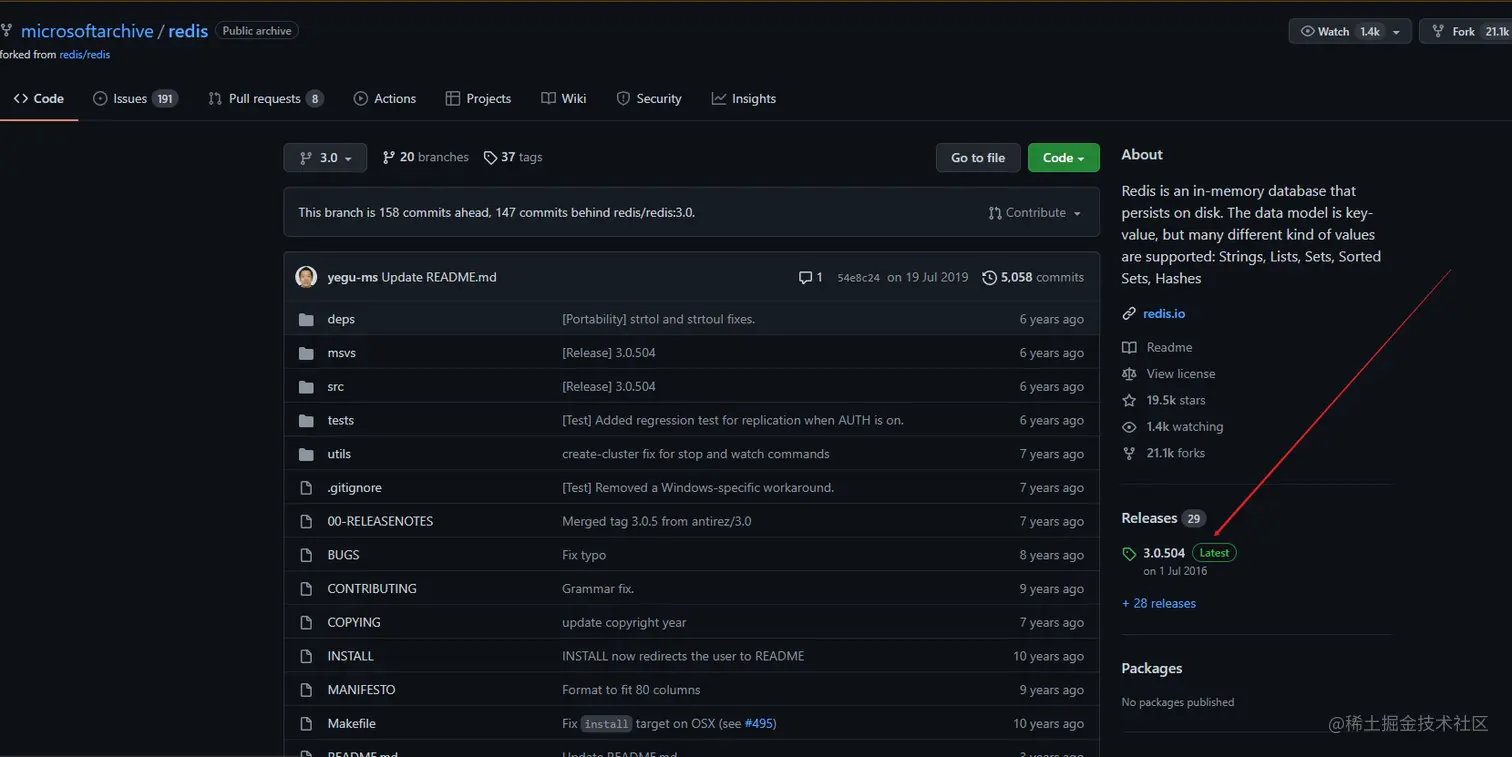The image size is (1512, 757).
Task: Open the Issues tab
Action: [135, 99]
